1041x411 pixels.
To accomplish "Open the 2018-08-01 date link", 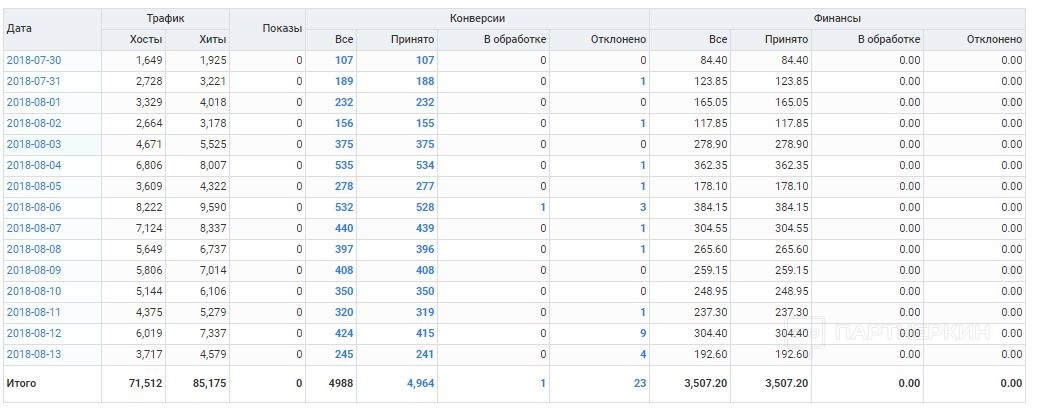I will [x=34, y=102].
